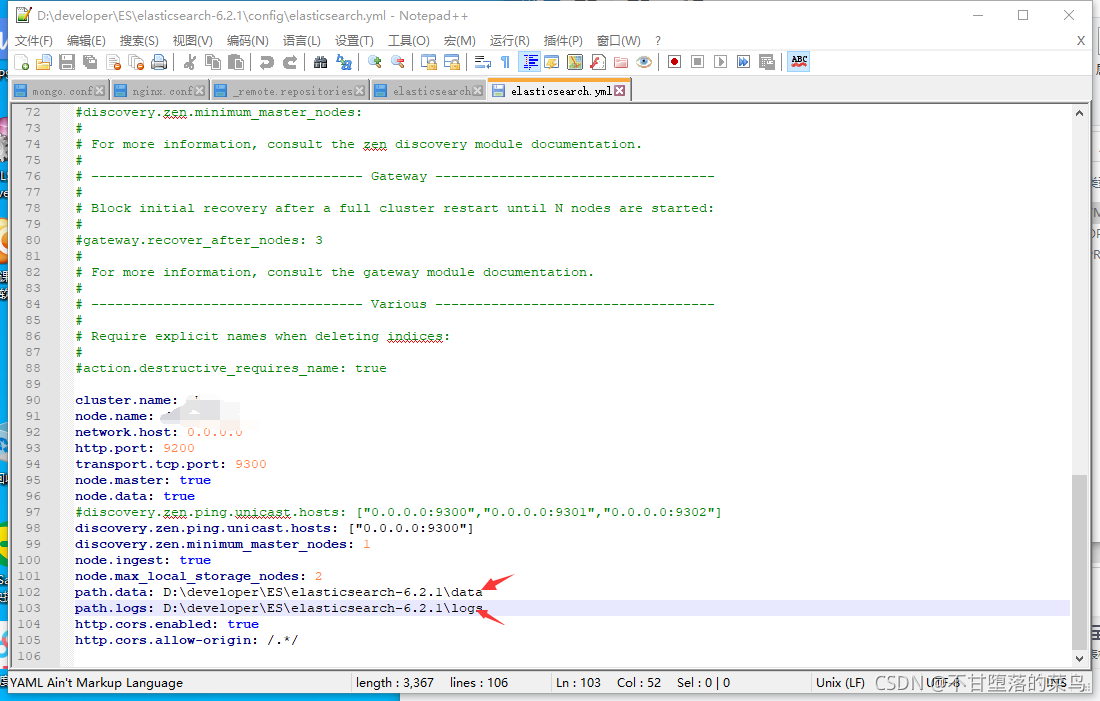Image resolution: width=1100 pixels, height=701 pixels.
Task: Open the 宏(M) menu
Action: click(x=460, y=41)
